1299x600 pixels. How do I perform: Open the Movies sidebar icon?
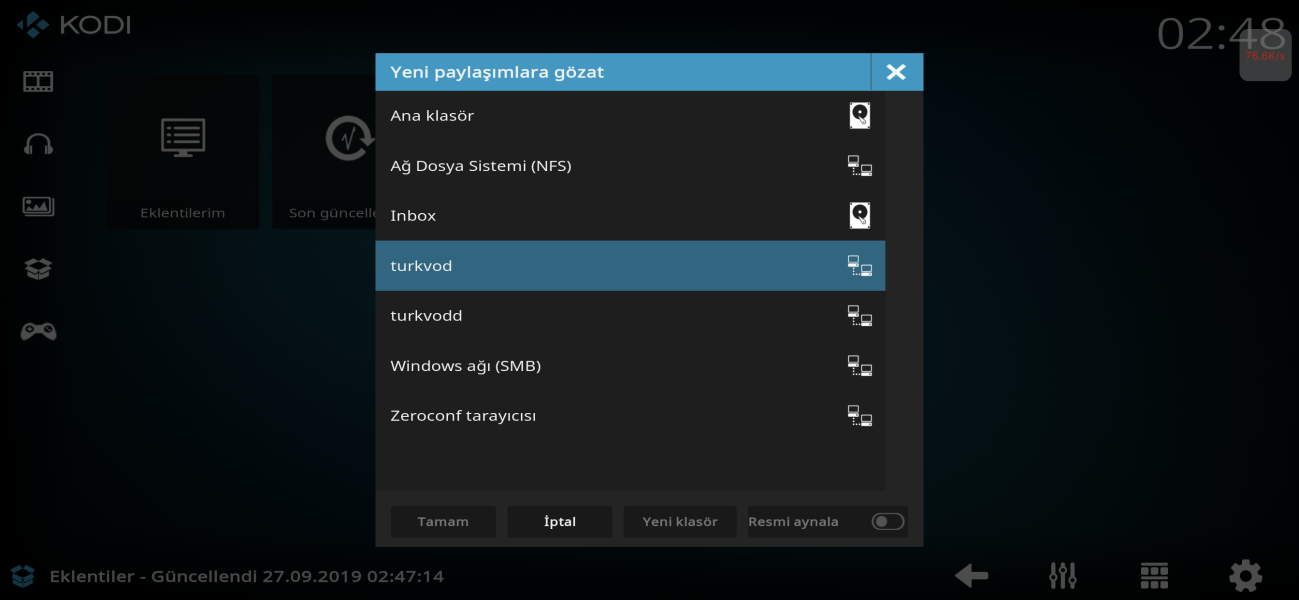[38, 81]
